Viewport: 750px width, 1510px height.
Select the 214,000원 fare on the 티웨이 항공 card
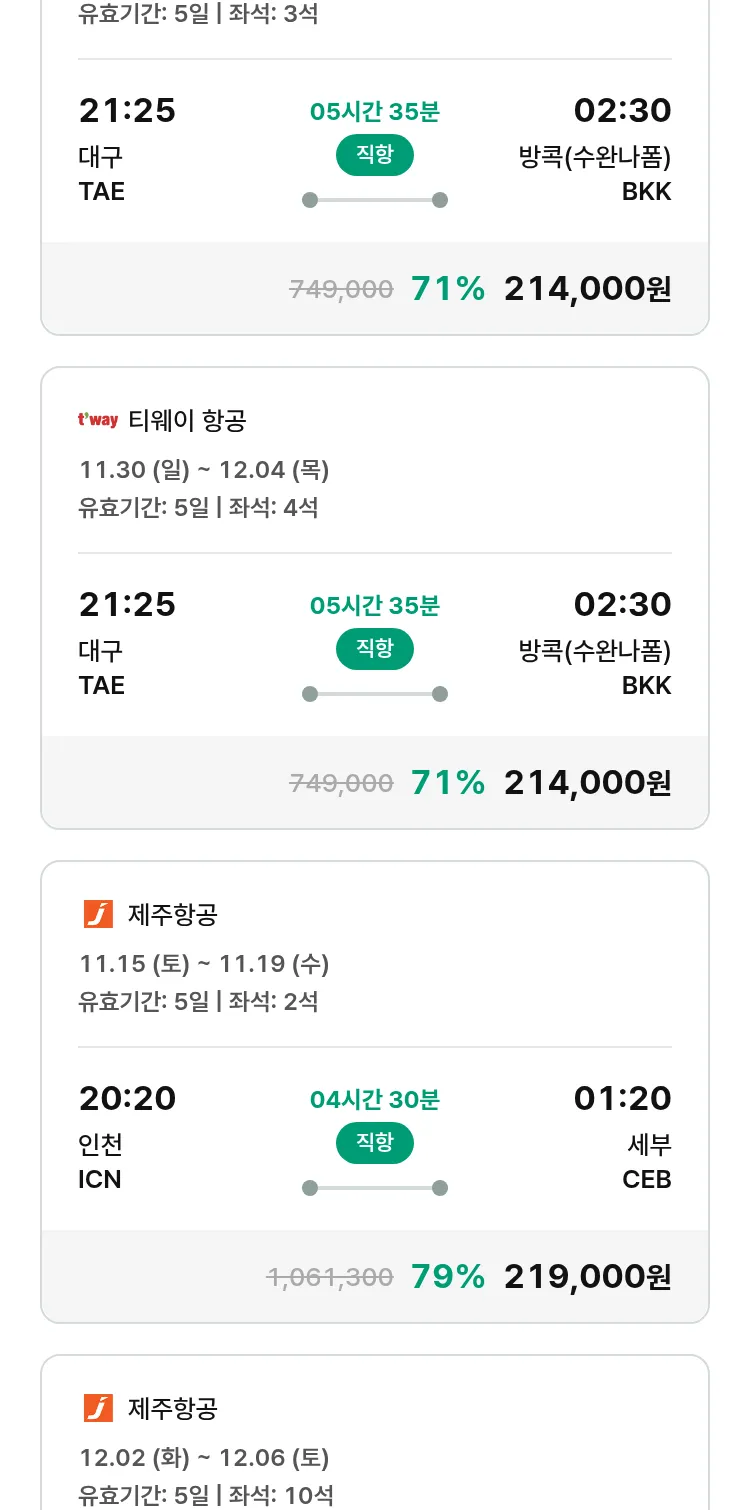click(587, 782)
